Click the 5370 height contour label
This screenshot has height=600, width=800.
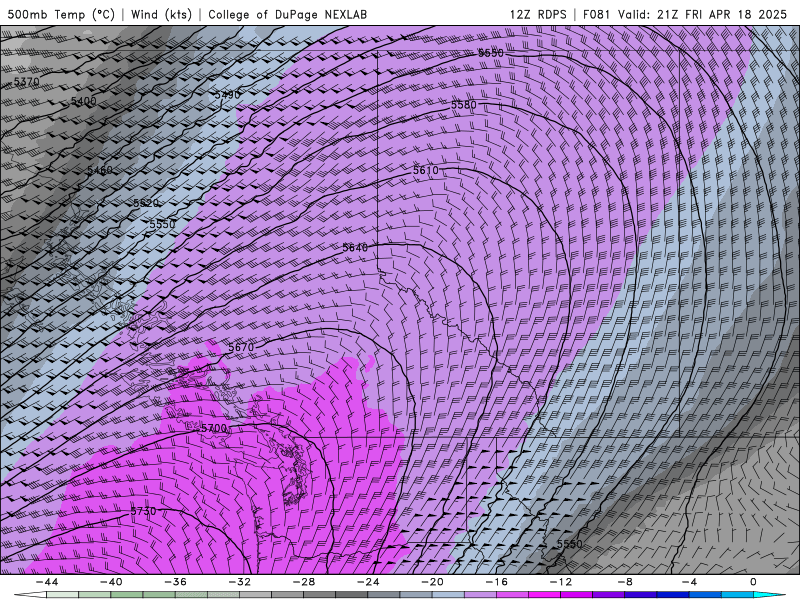[x=26, y=82]
